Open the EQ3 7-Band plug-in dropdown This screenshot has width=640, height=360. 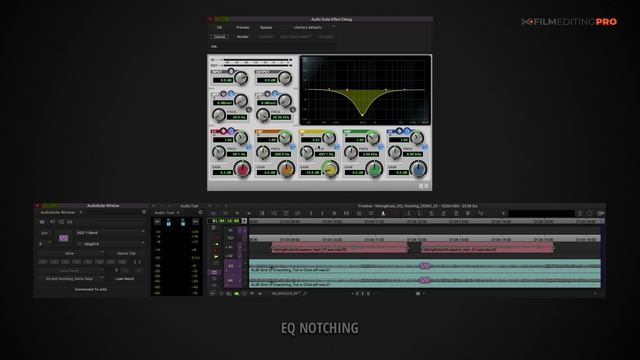click(110, 233)
